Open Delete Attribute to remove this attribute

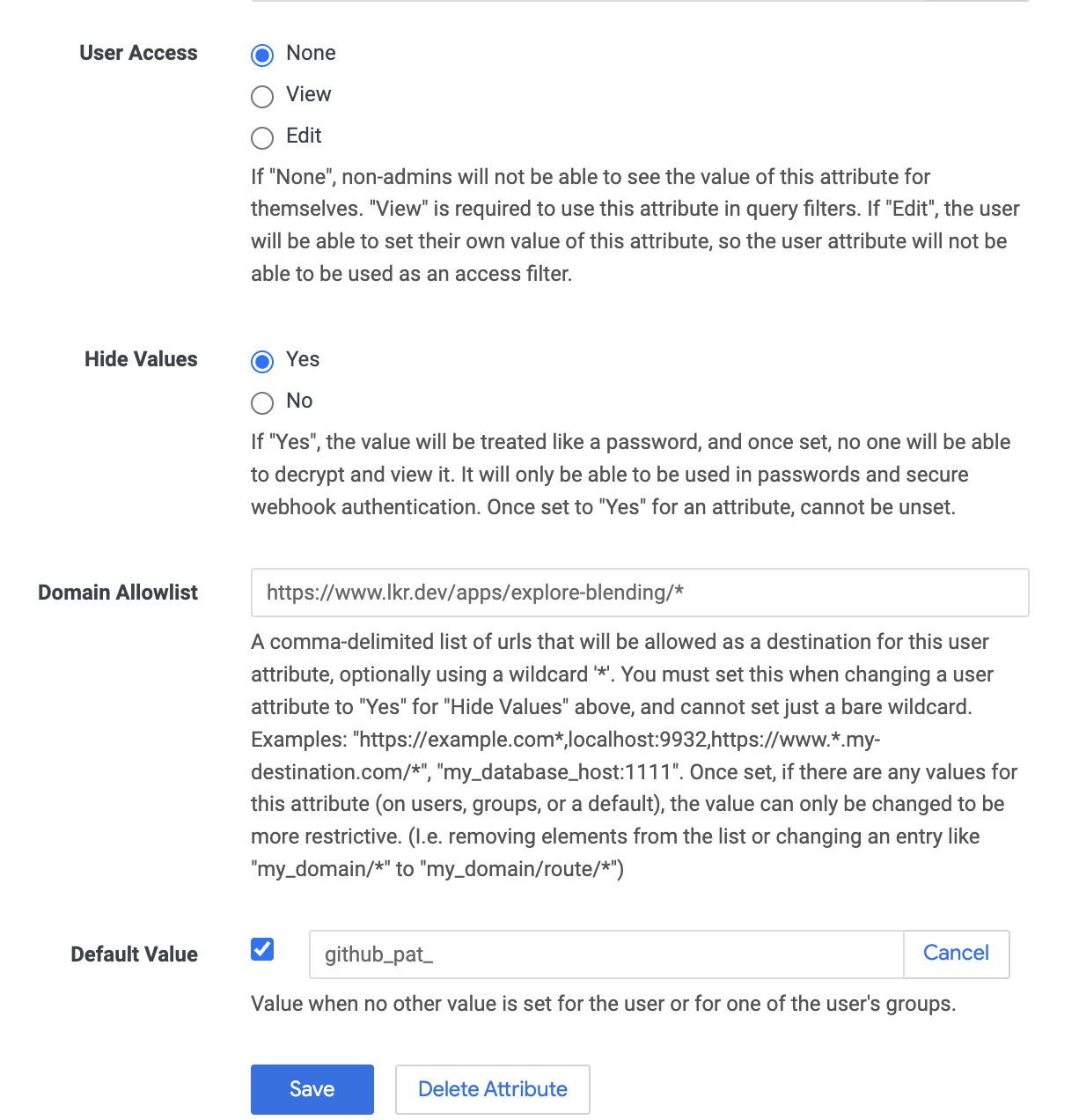[492, 1089]
